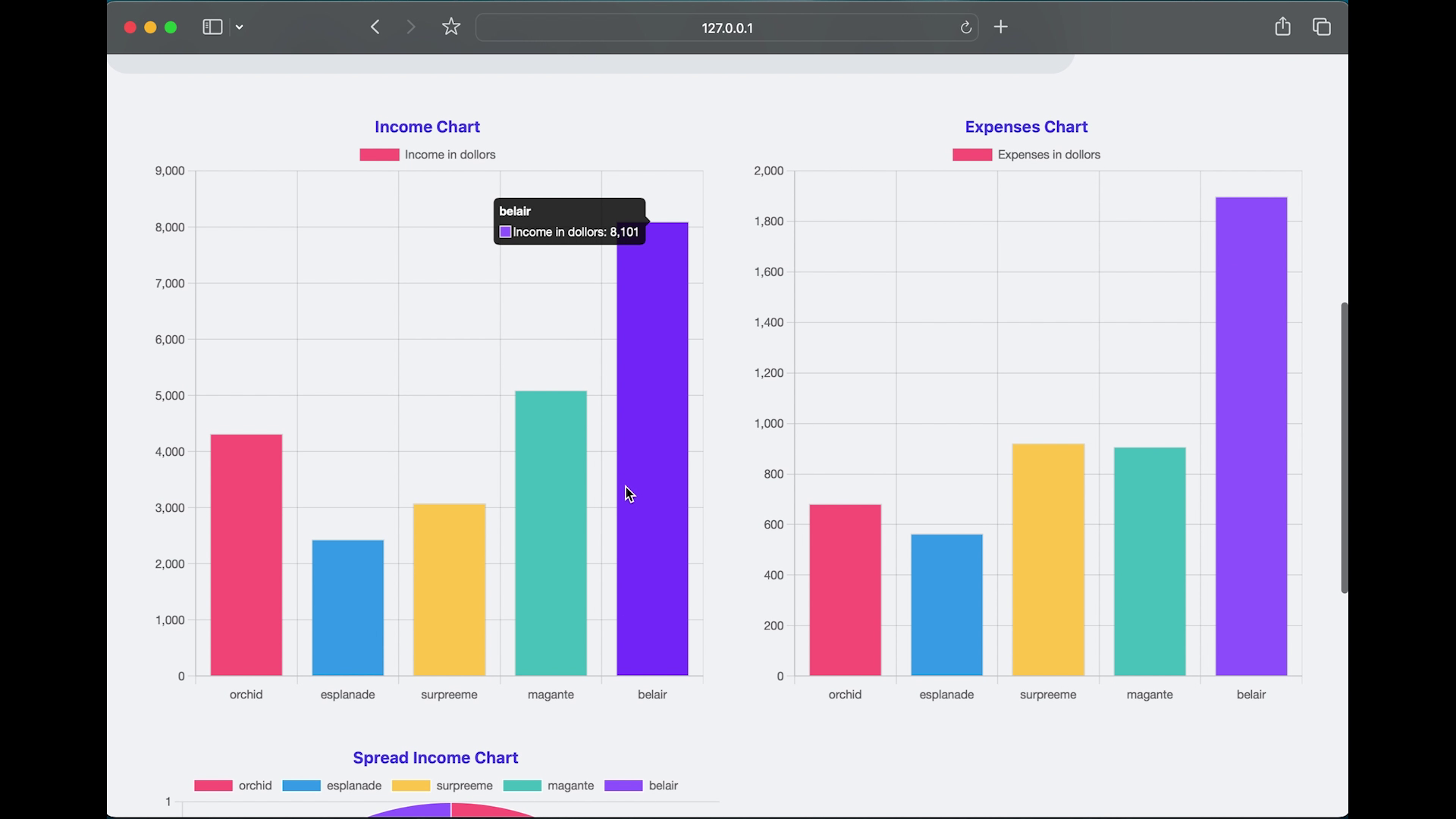The width and height of the screenshot is (1456, 819).
Task: Toggle the browser sidebar icon
Action: 212,27
